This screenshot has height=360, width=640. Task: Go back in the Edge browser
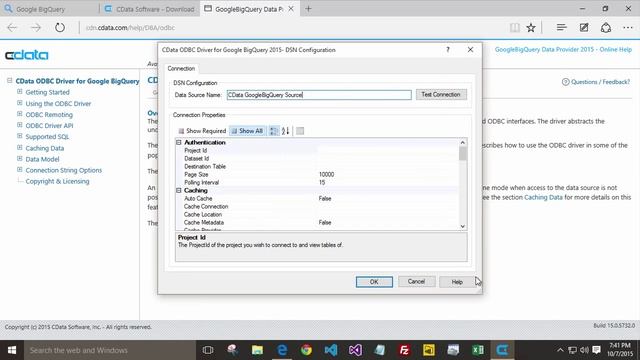point(12,28)
